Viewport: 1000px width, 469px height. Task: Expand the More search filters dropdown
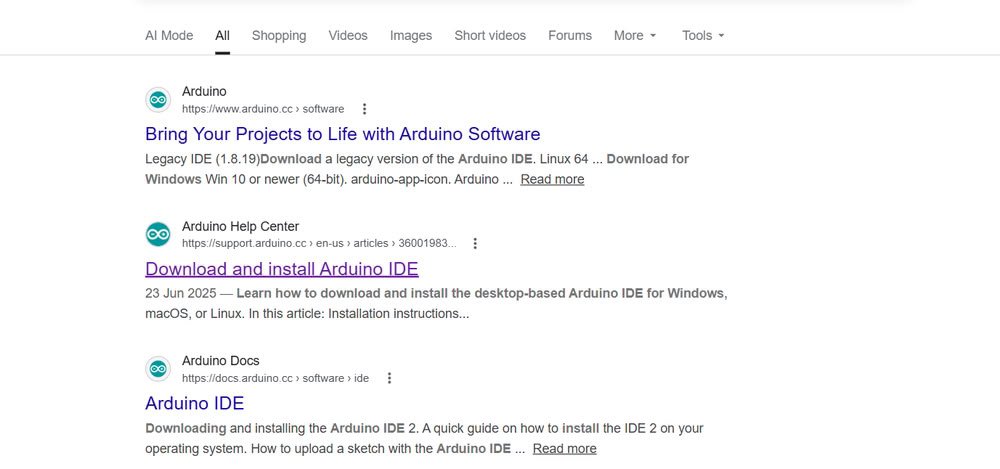tap(635, 36)
